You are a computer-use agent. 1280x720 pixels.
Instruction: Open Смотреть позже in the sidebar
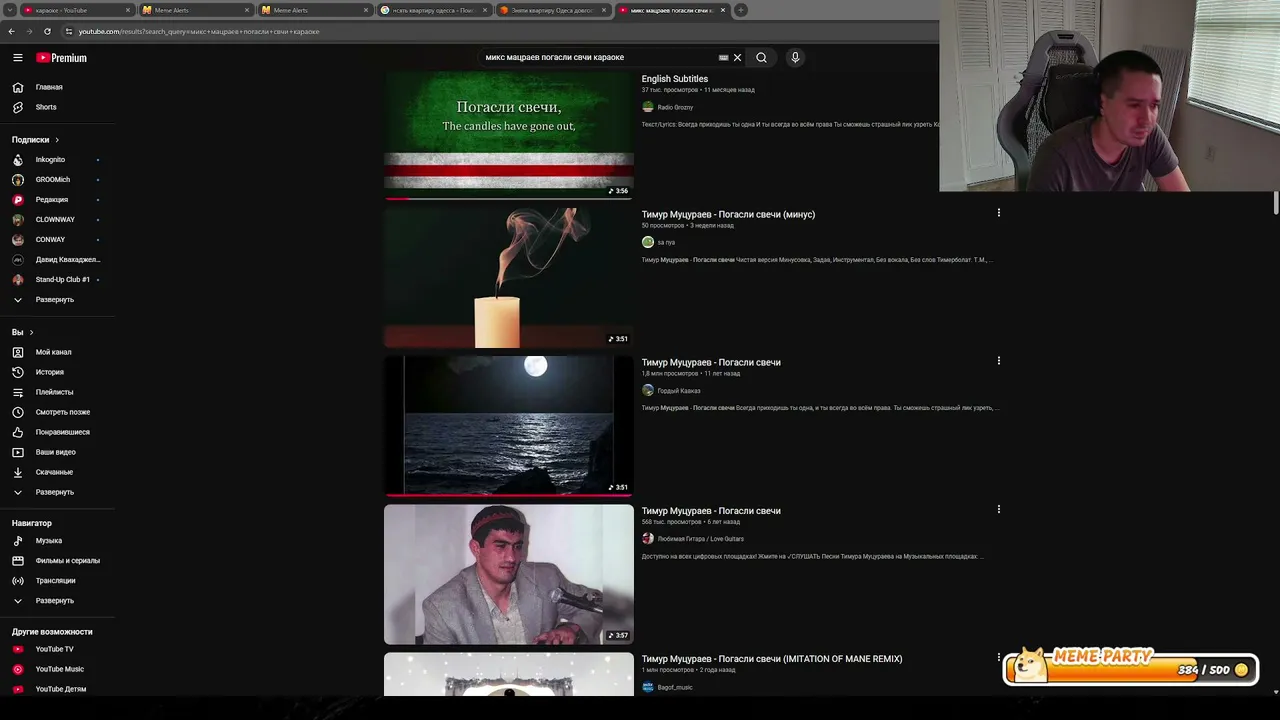(x=57, y=412)
